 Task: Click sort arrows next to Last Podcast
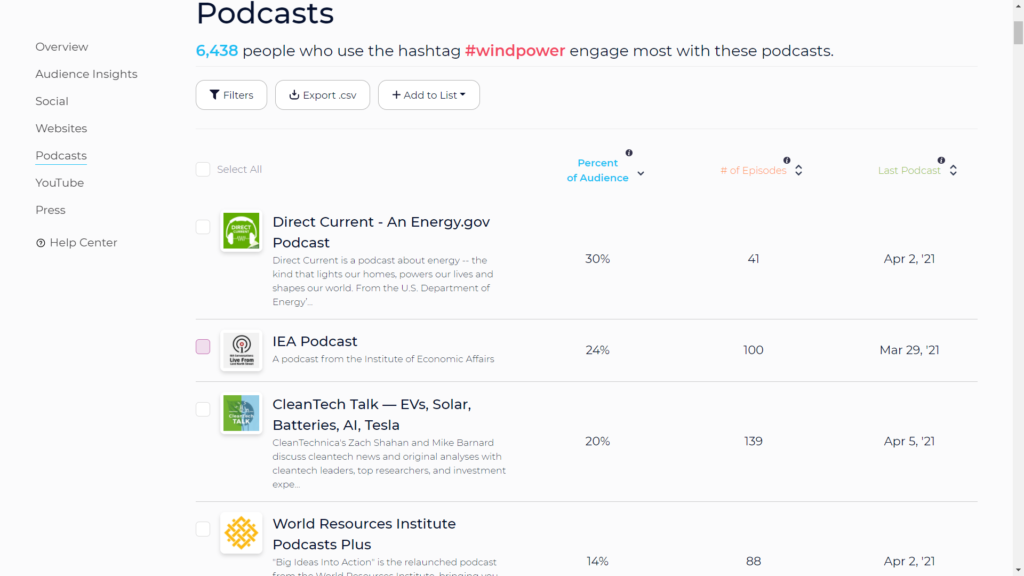click(953, 170)
